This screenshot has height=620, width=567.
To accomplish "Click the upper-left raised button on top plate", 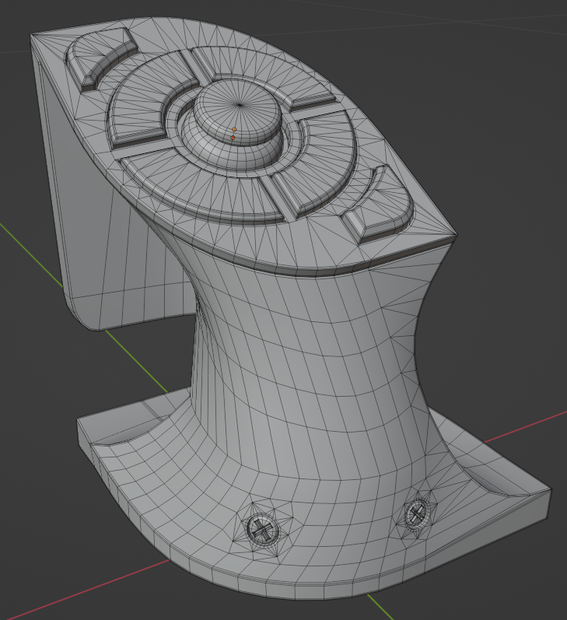I will click(101, 59).
